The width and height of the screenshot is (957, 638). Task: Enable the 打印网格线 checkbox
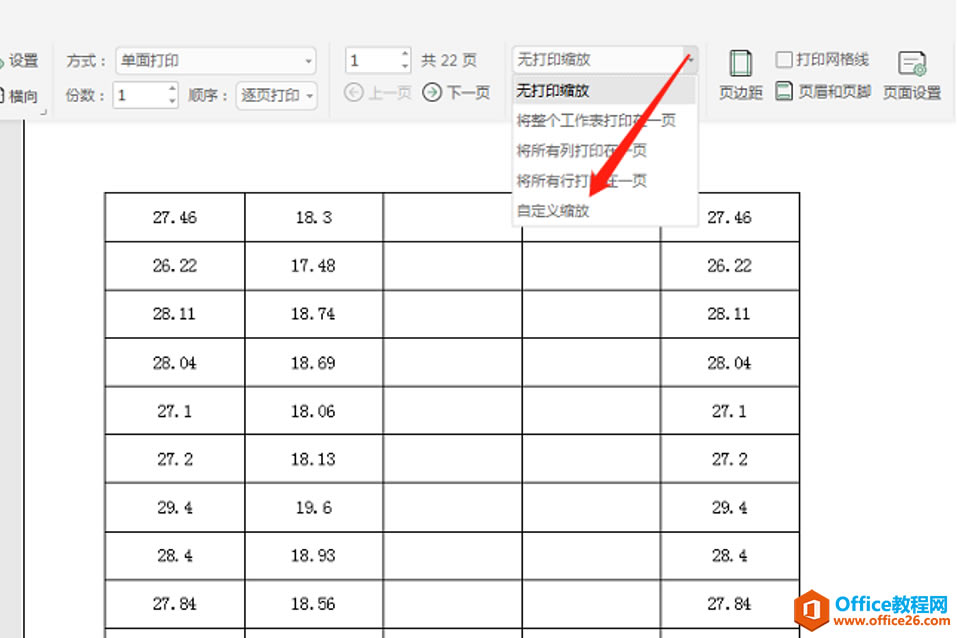[784, 59]
